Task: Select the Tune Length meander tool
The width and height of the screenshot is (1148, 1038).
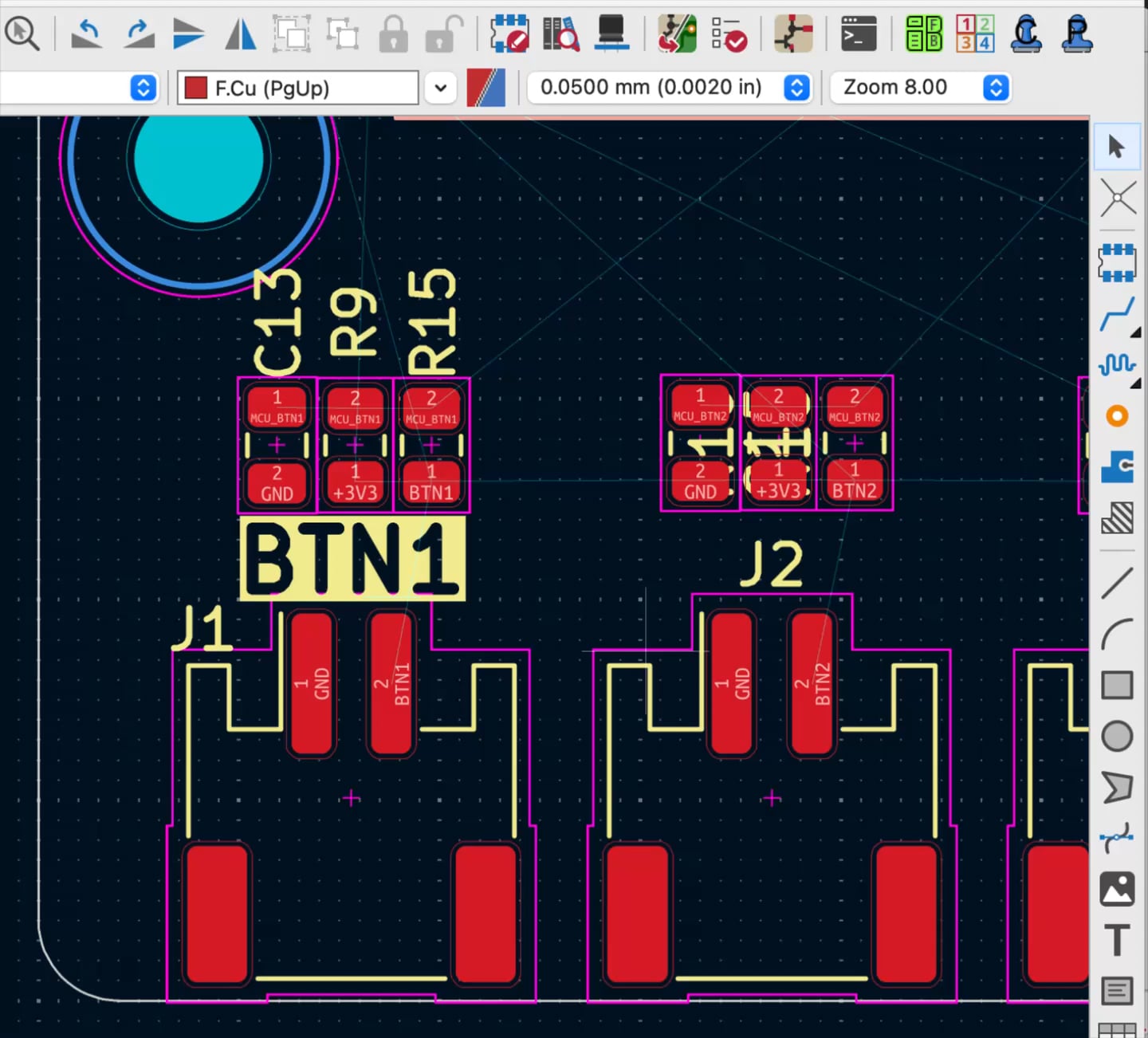Action: pyautogui.click(x=1117, y=365)
